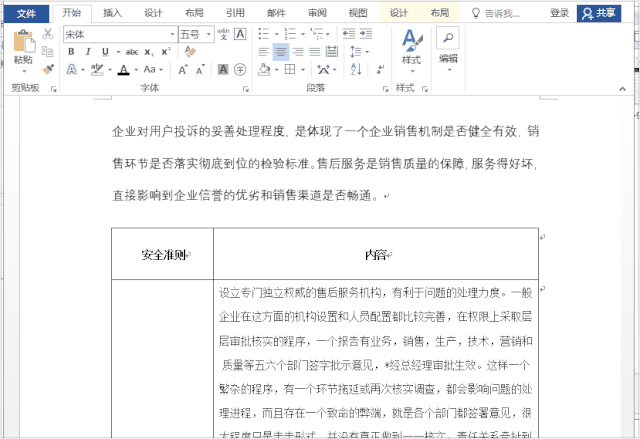This screenshot has height=439, width=640.
Task: Collapse the ribbon with the chevron
Action: click(622, 89)
